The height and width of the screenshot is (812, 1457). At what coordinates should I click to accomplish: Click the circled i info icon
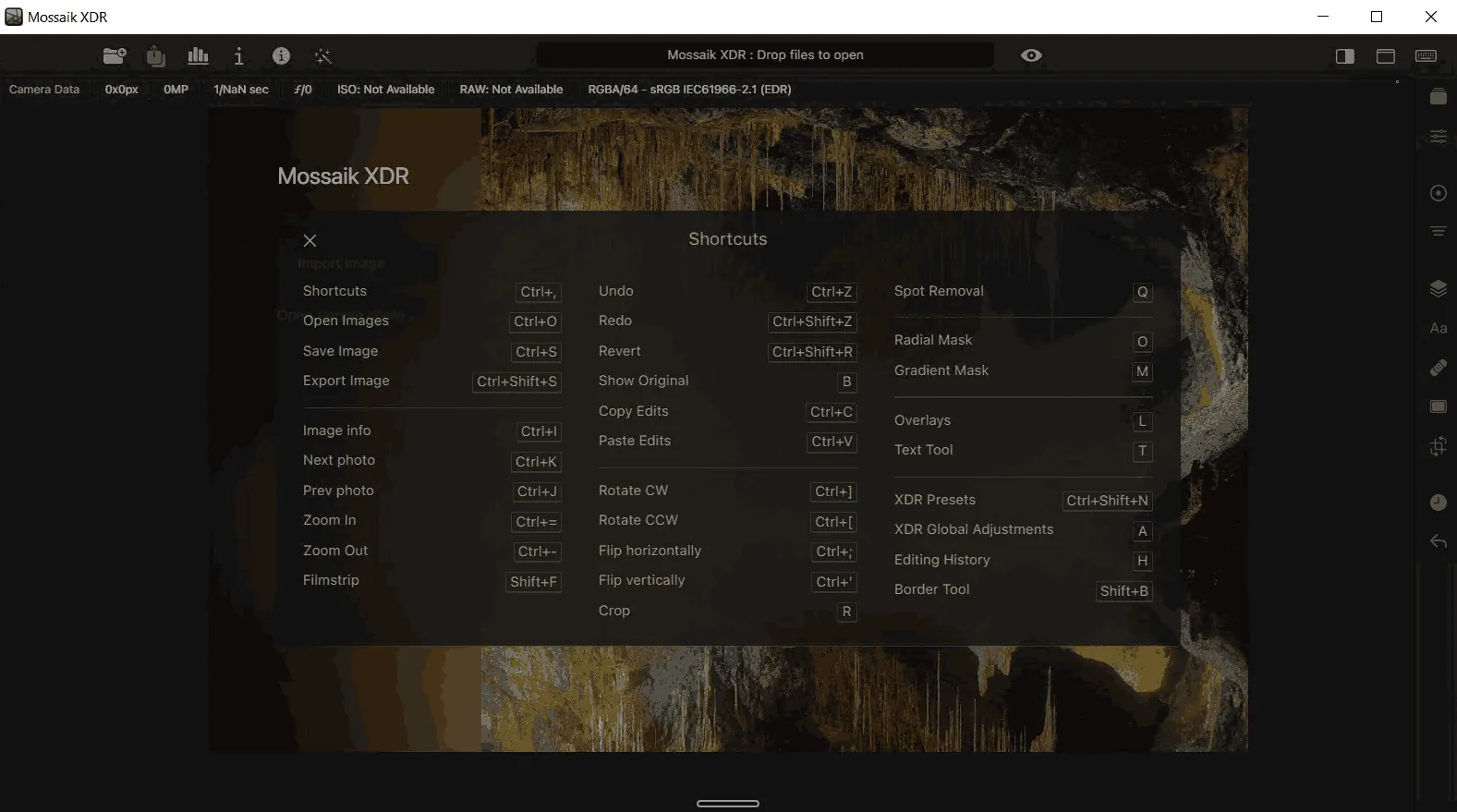(x=281, y=56)
